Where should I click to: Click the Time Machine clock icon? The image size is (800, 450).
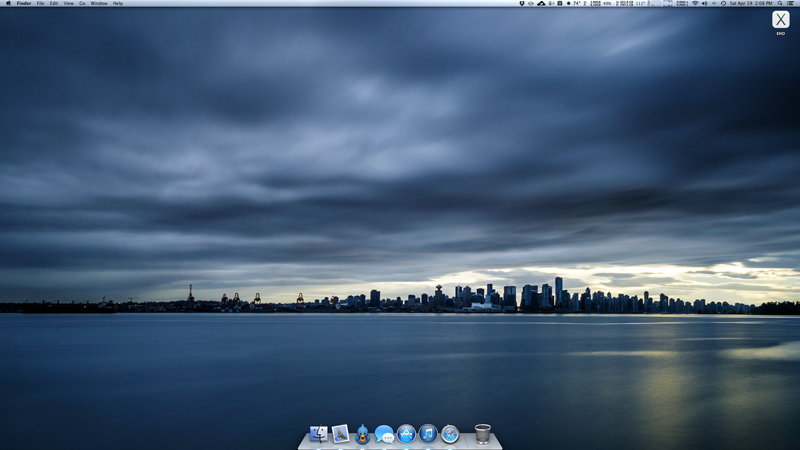pyautogui.click(x=723, y=3)
